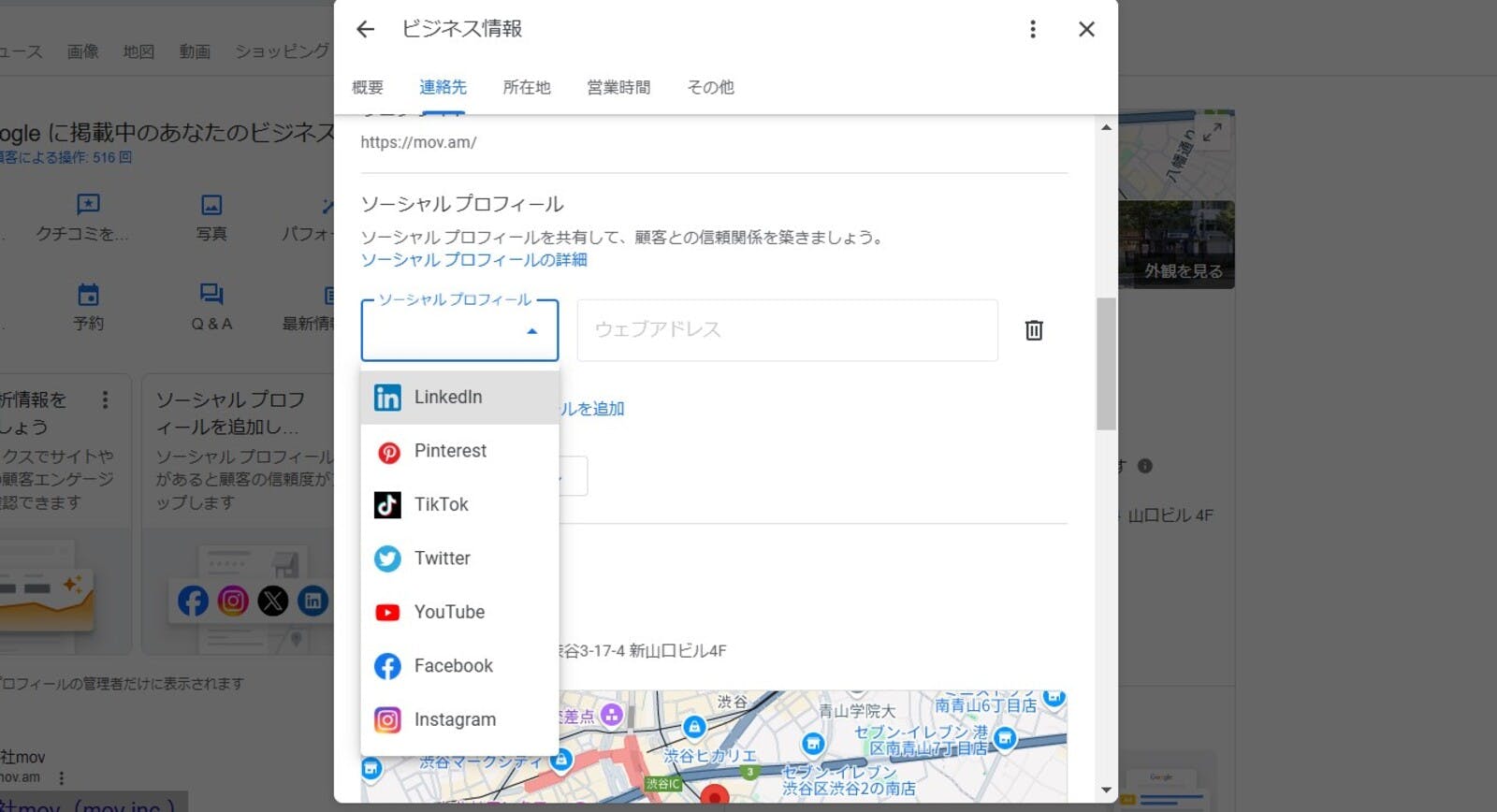Switch to the 所在地 tab

527,88
